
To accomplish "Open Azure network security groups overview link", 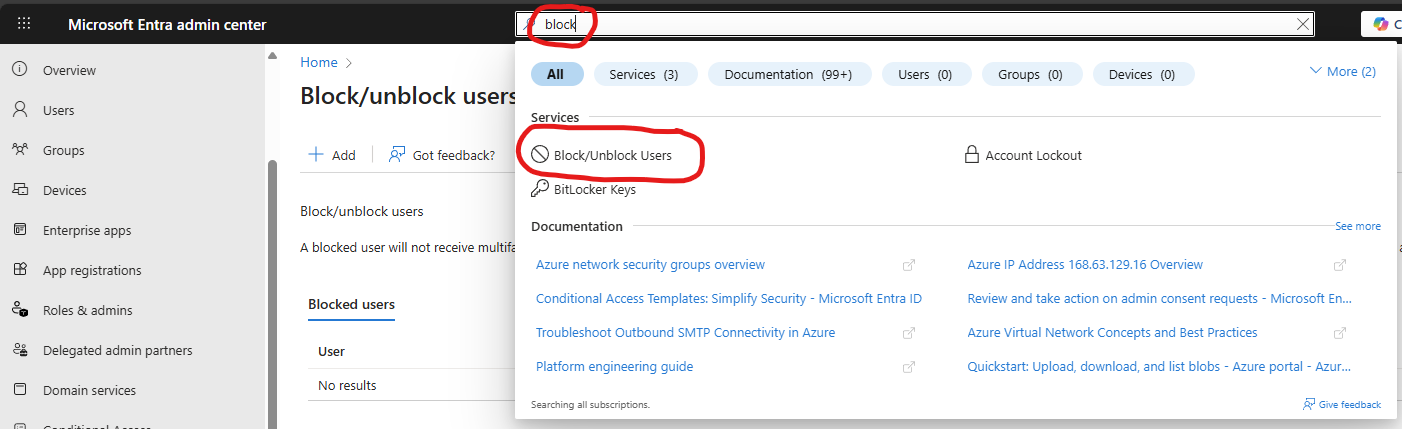I will (x=650, y=265).
